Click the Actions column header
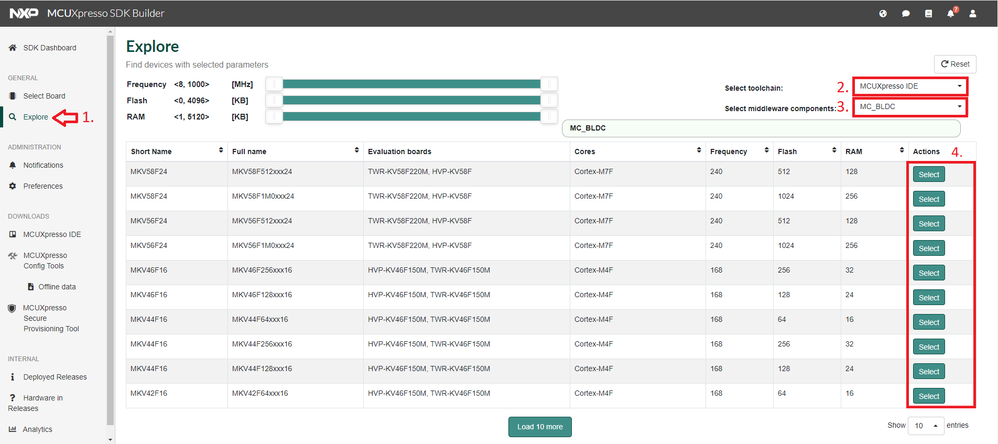The image size is (998, 444). tap(926, 152)
